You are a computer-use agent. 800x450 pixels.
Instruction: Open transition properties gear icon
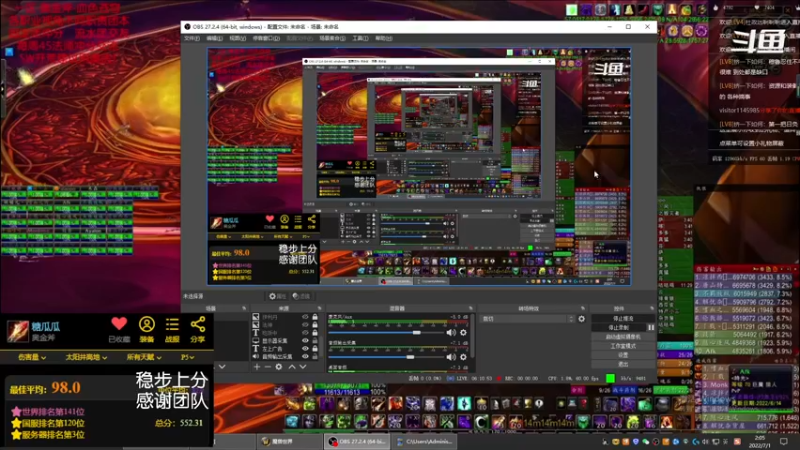click(582, 319)
